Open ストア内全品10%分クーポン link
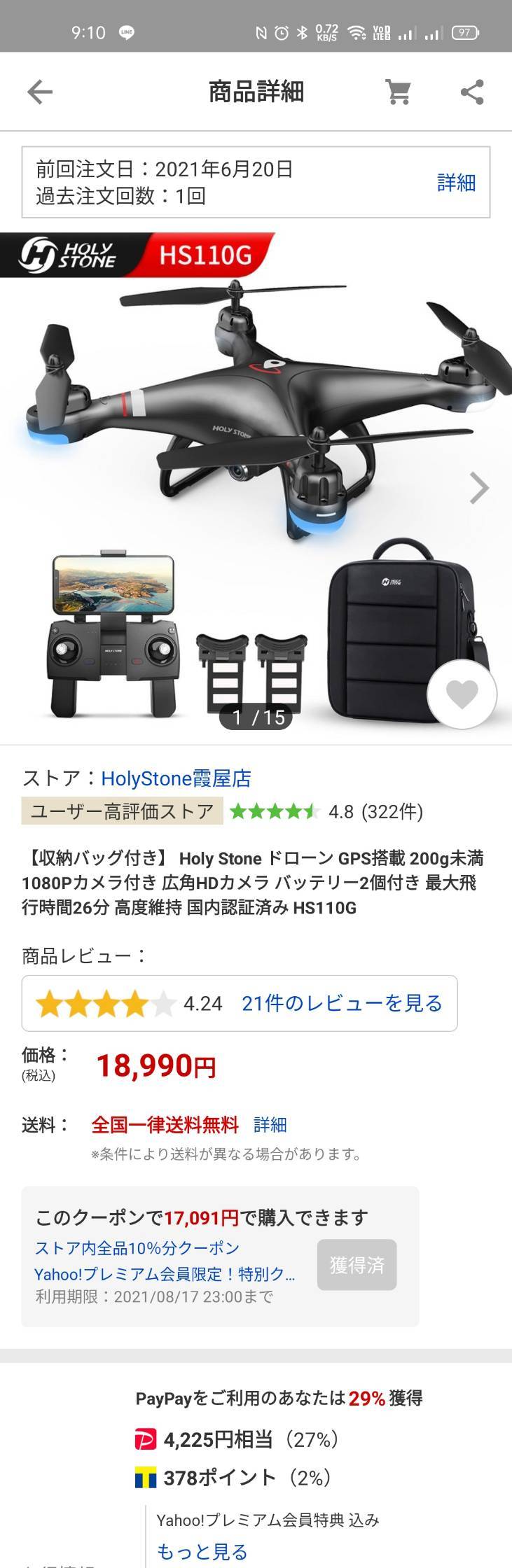Screen dimensions: 512x1568 137,1247
